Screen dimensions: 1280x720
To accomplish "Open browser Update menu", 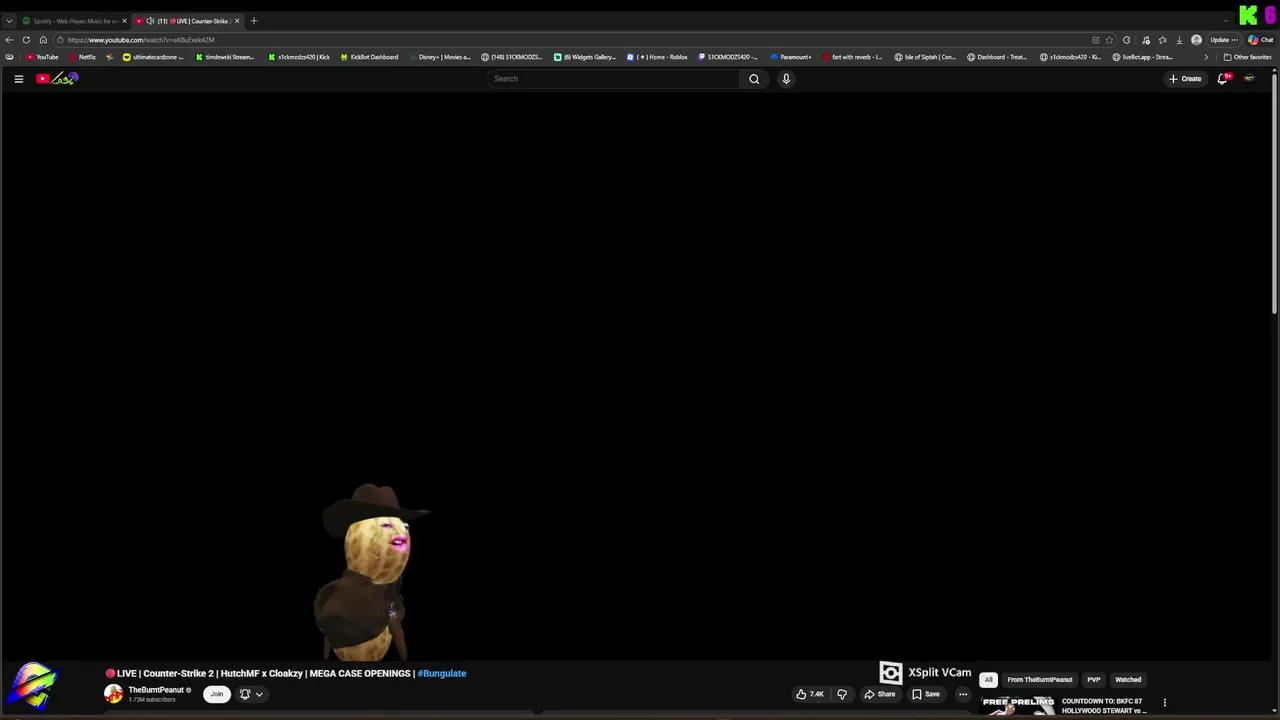I will pos(1224,40).
